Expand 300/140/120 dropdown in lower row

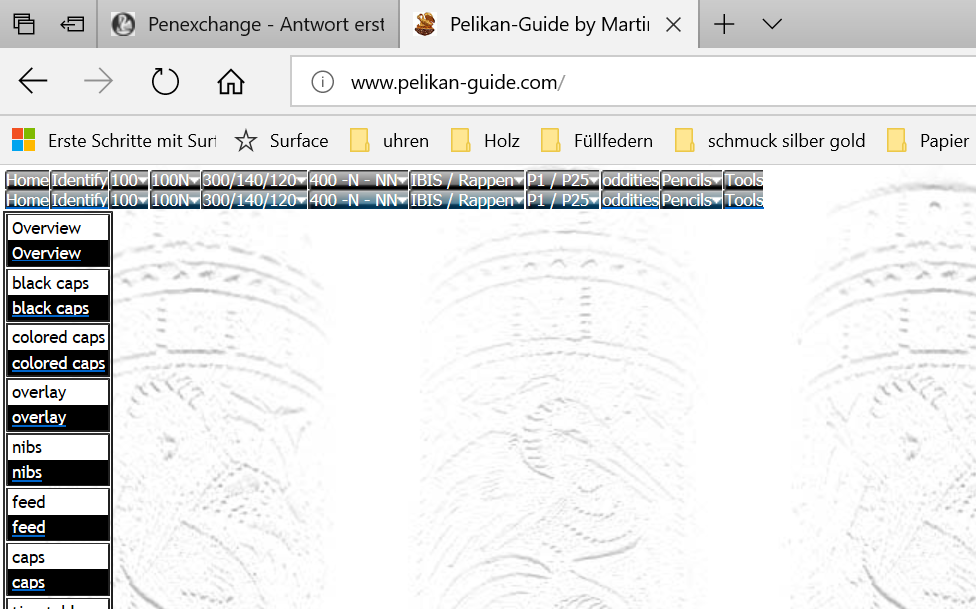tap(254, 200)
